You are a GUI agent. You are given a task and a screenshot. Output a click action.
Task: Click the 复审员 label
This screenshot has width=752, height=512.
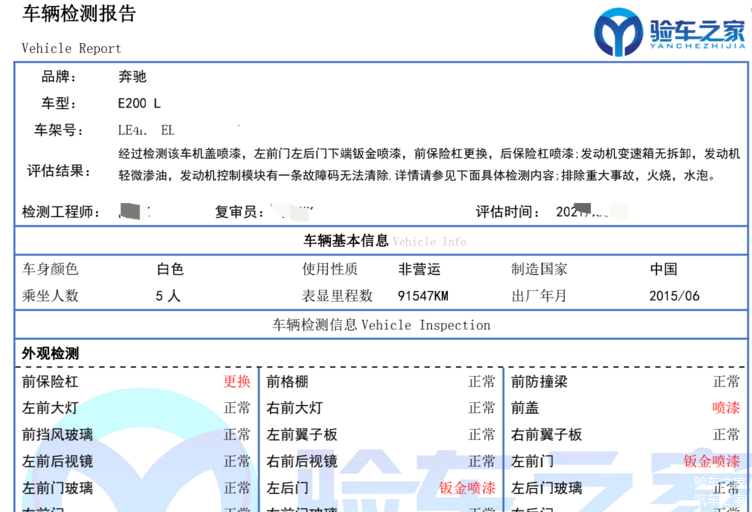[239, 212]
